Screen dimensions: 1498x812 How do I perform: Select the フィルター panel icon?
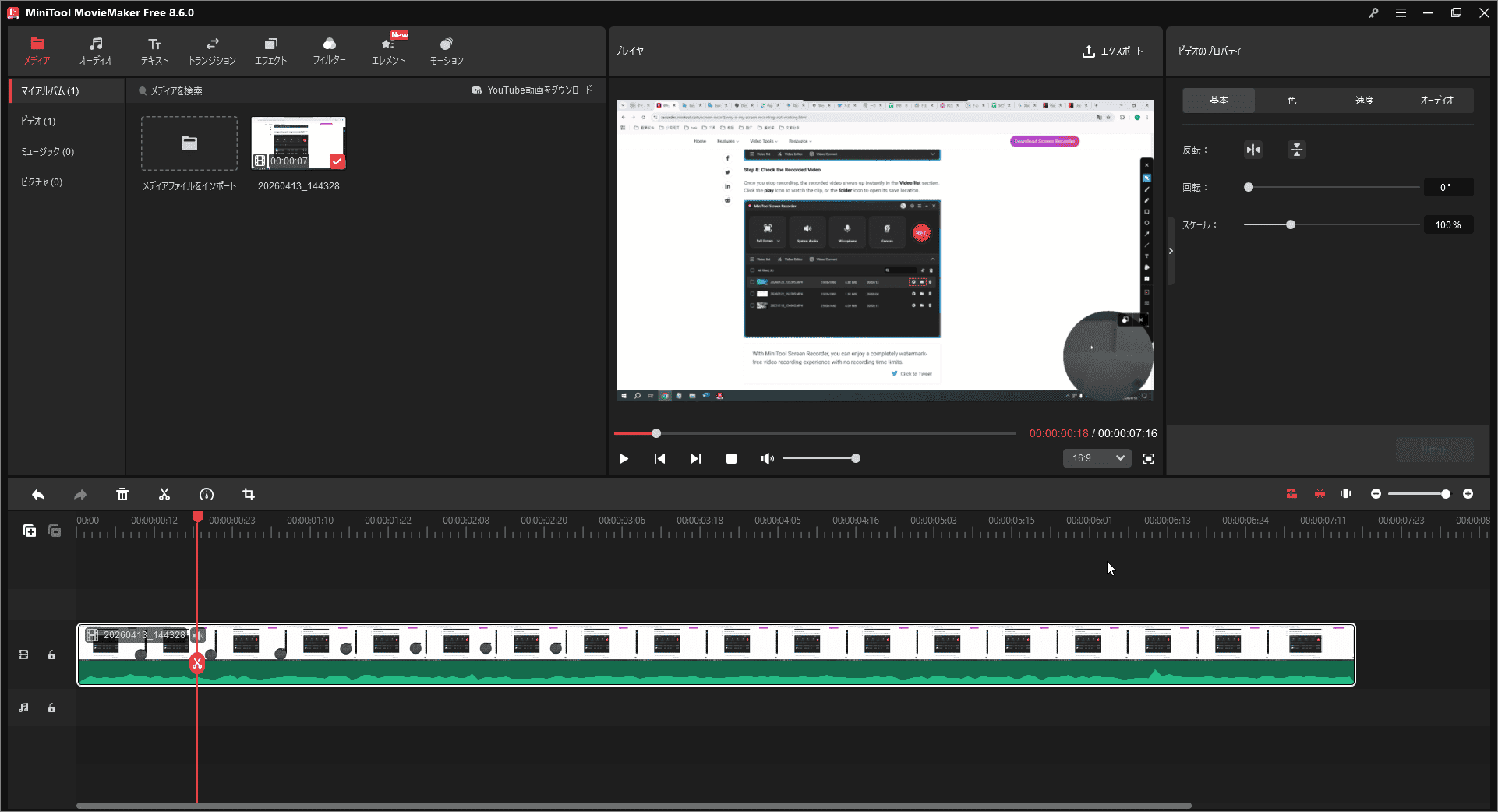point(329,50)
